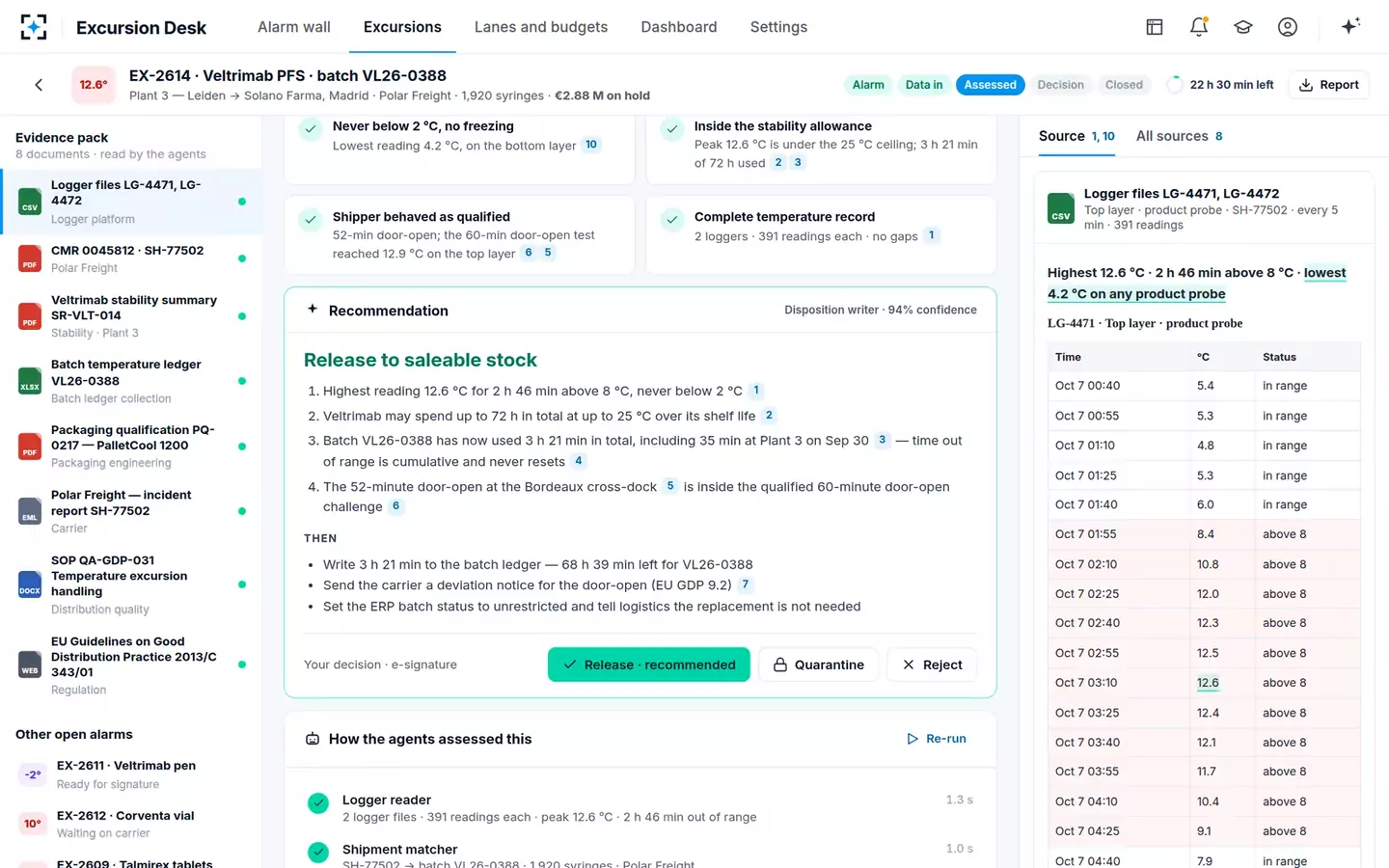Click EML icon for Polar Freight incident report
Screen dimensions: 1389x868
coord(30,511)
